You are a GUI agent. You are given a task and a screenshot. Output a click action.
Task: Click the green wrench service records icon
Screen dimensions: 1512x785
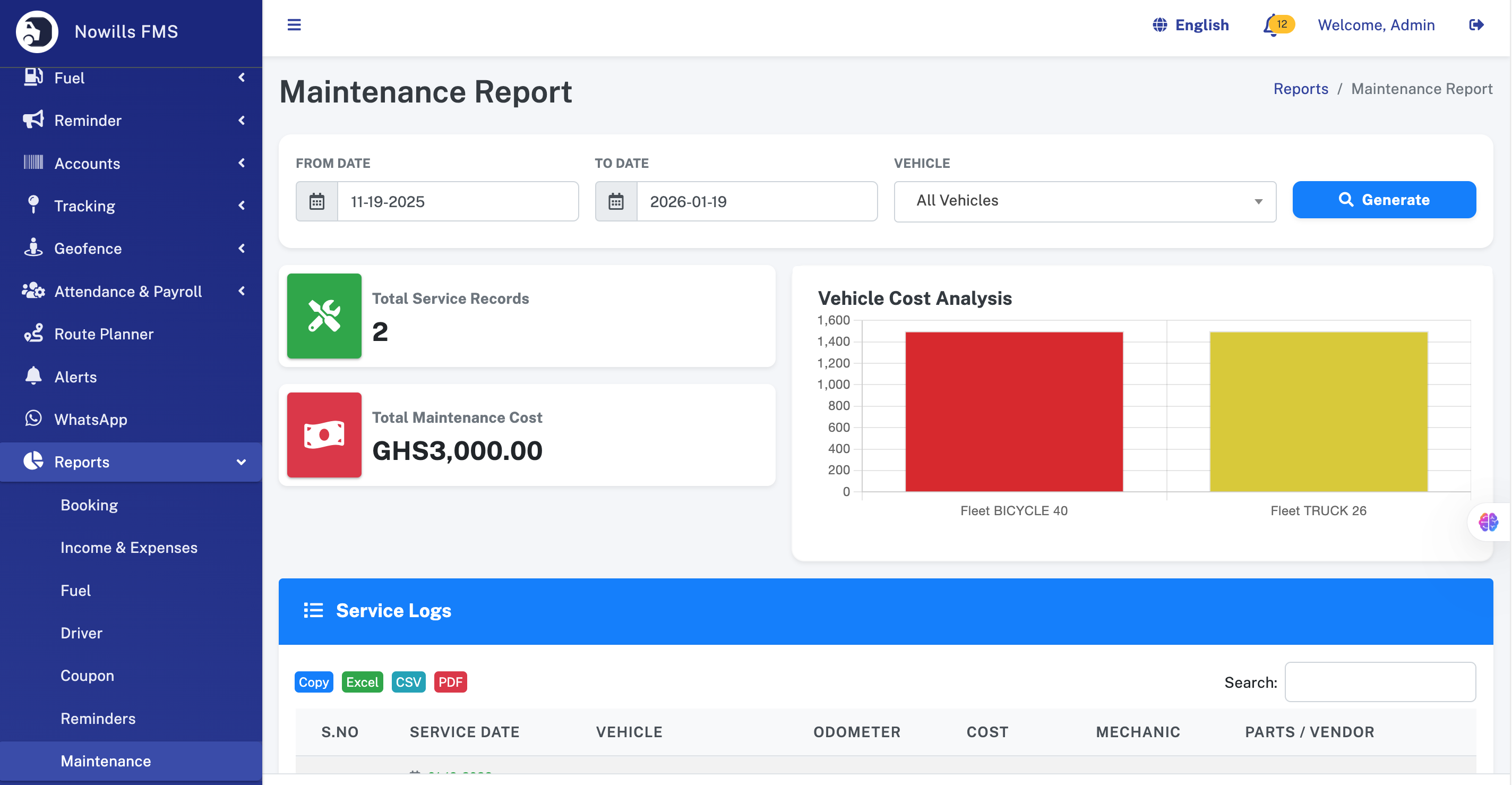[x=324, y=316]
